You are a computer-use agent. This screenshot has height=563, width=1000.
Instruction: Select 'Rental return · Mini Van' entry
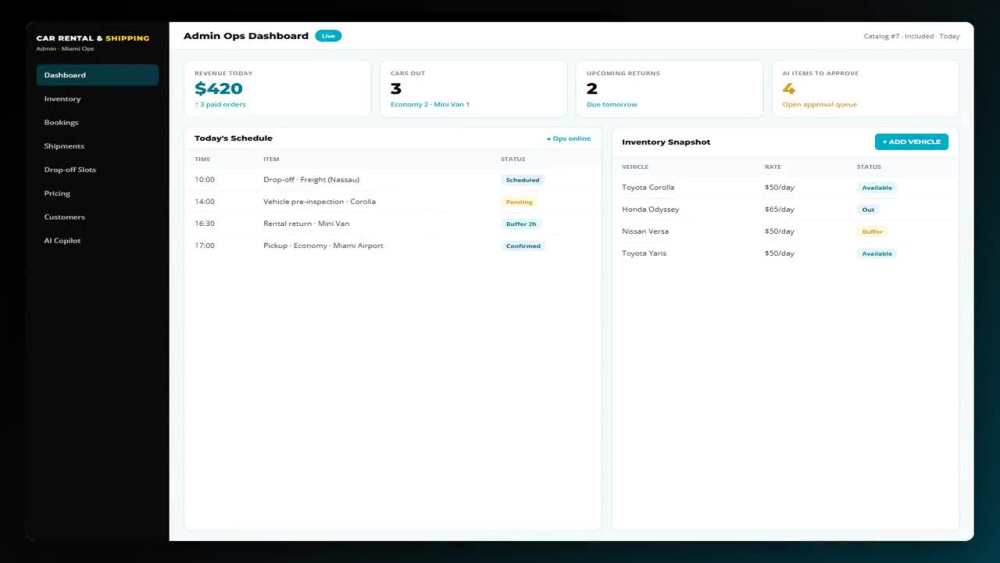(x=306, y=224)
